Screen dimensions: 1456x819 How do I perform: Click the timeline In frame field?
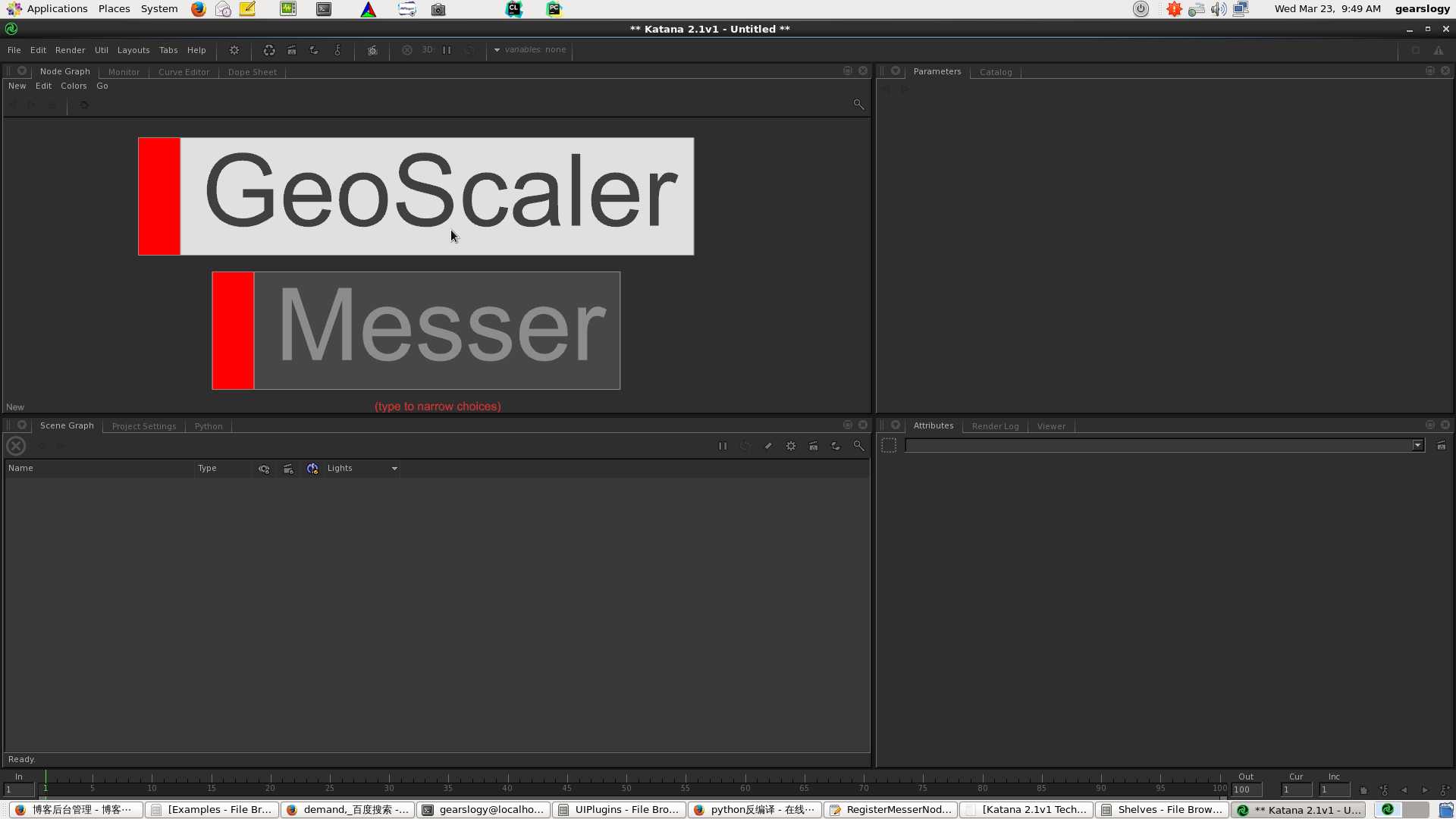pos(19,789)
